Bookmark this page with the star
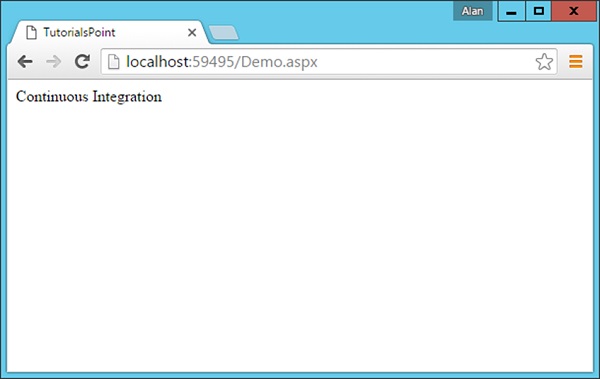This screenshot has height=379, width=600. [x=544, y=62]
